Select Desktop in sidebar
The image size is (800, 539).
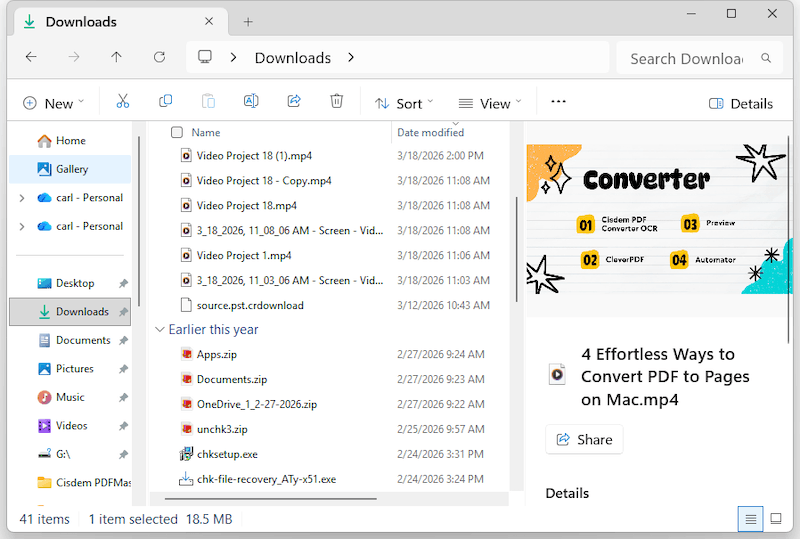click(70, 283)
